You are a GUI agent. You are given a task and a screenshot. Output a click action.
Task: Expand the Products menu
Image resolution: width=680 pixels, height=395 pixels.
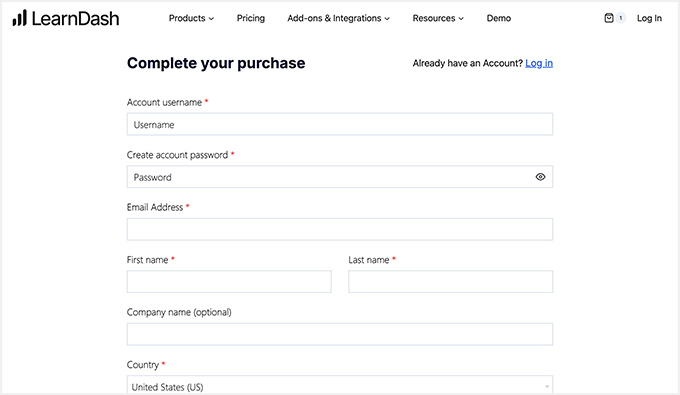(x=191, y=18)
